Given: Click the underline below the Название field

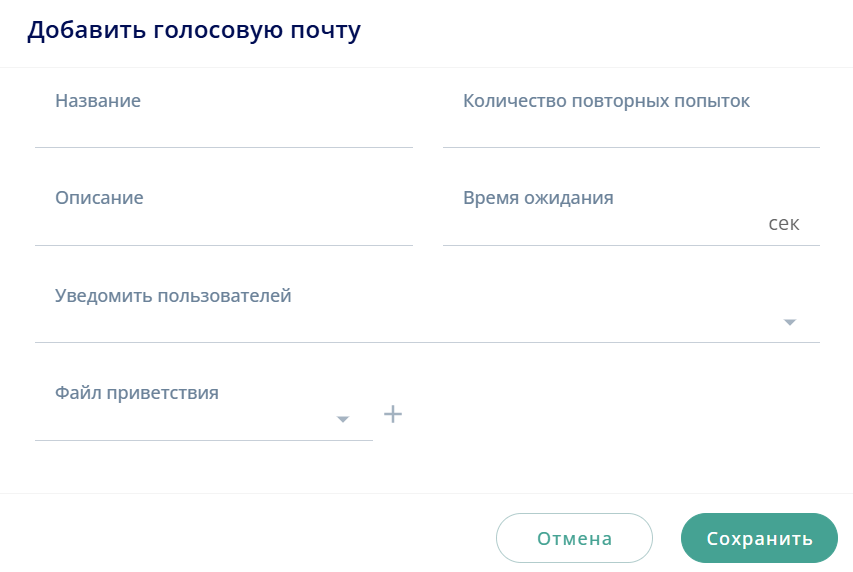Looking at the screenshot, I should [x=223, y=147].
